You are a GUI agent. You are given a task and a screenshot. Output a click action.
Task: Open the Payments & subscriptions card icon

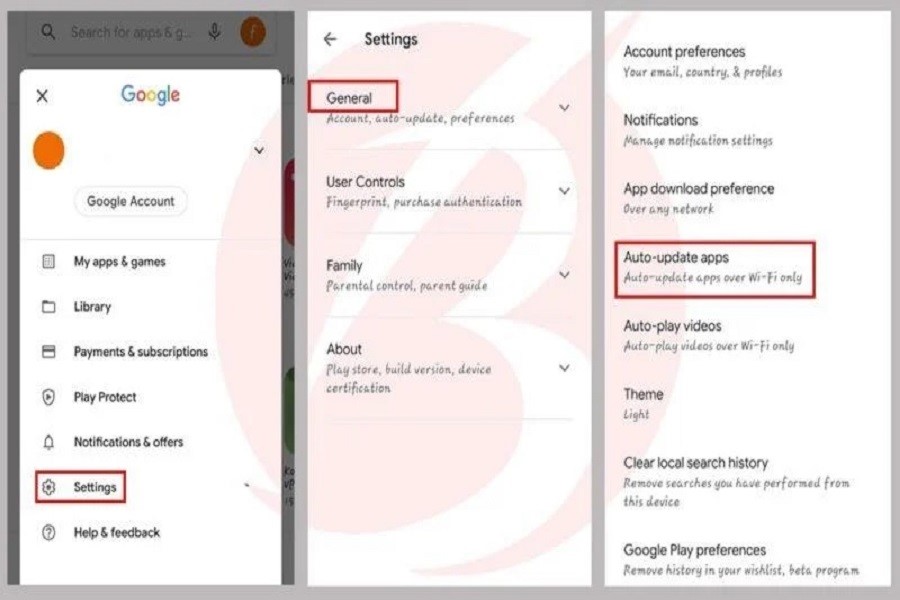(x=49, y=351)
